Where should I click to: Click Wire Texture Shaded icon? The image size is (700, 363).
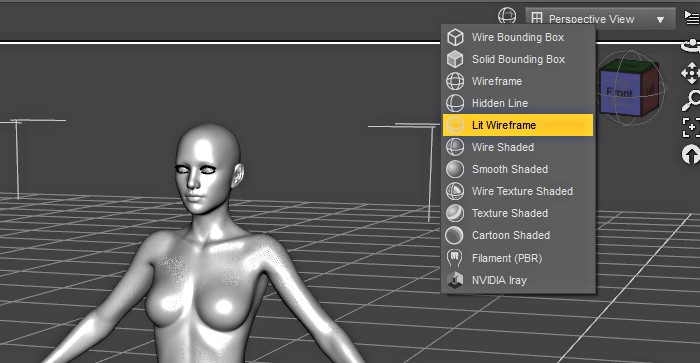point(455,191)
